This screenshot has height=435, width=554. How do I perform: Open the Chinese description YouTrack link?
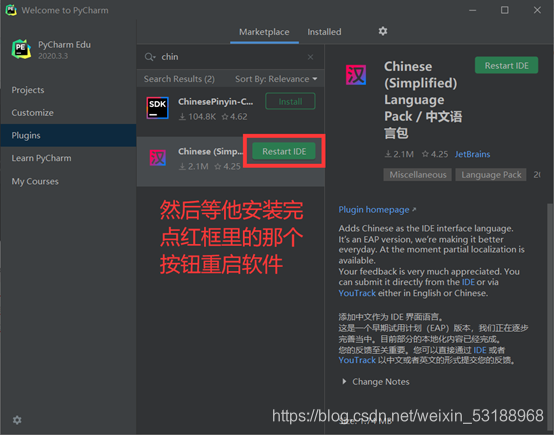[357, 360]
